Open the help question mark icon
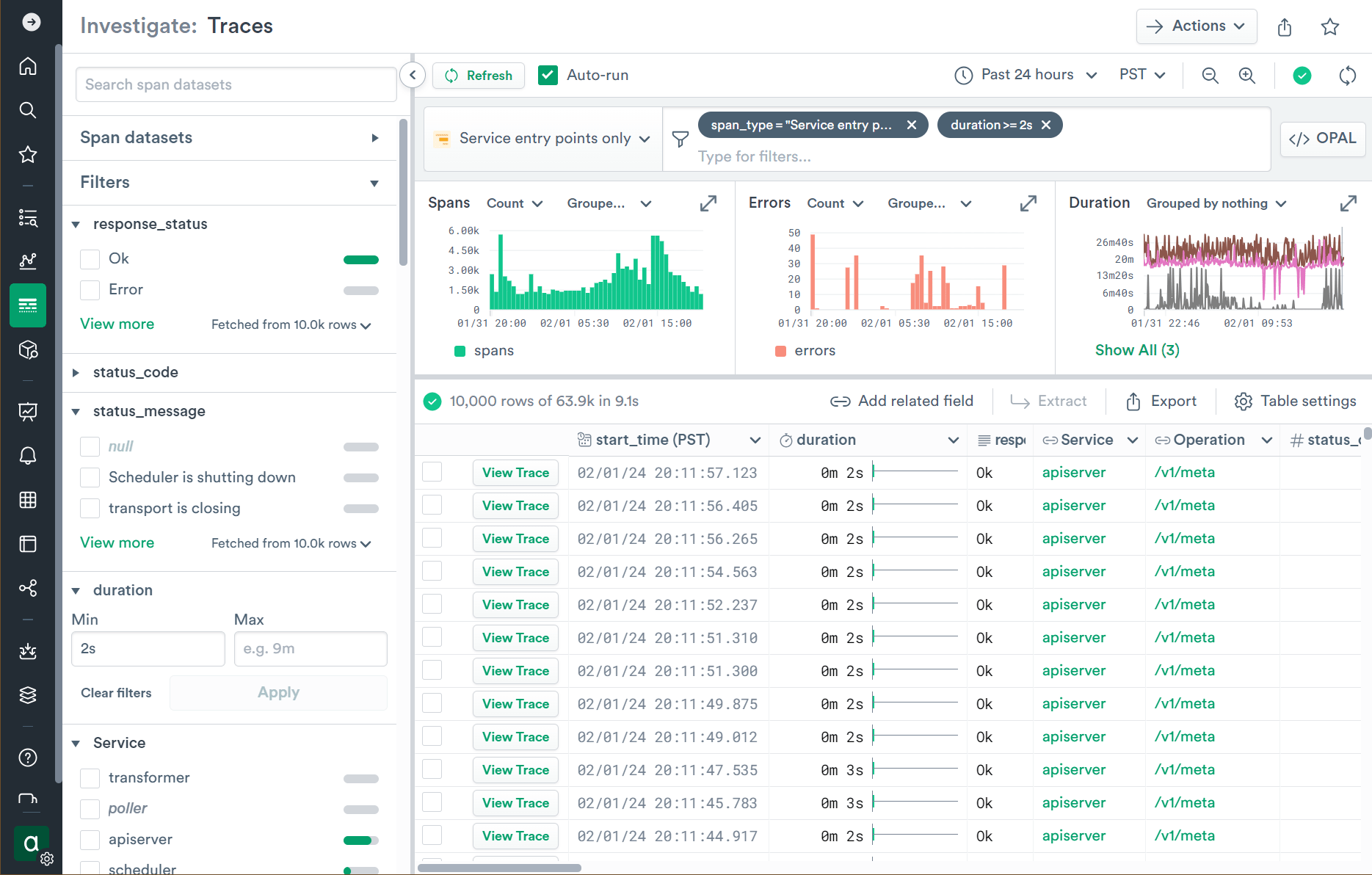Viewport: 1372px width, 875px height. [x=28, y=758]
